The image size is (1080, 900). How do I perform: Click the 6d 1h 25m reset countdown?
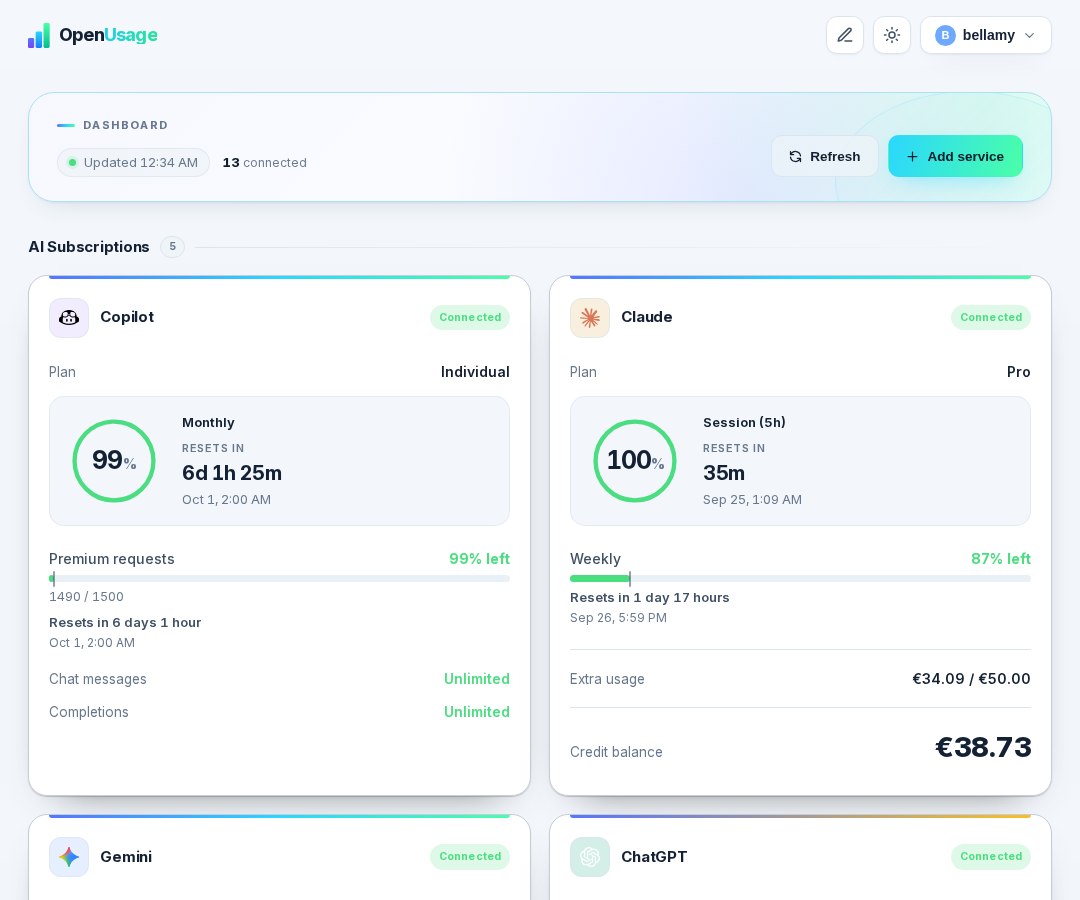[232, 473]
